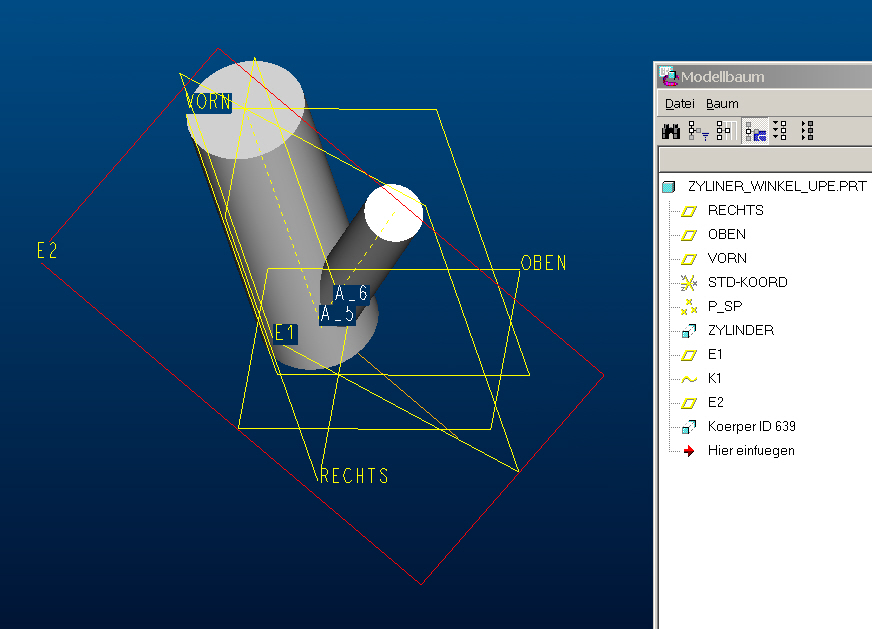This screenshot has width=872, height=629.
Task: Open the tree columns display icon
Action: (x=726, y=131)
